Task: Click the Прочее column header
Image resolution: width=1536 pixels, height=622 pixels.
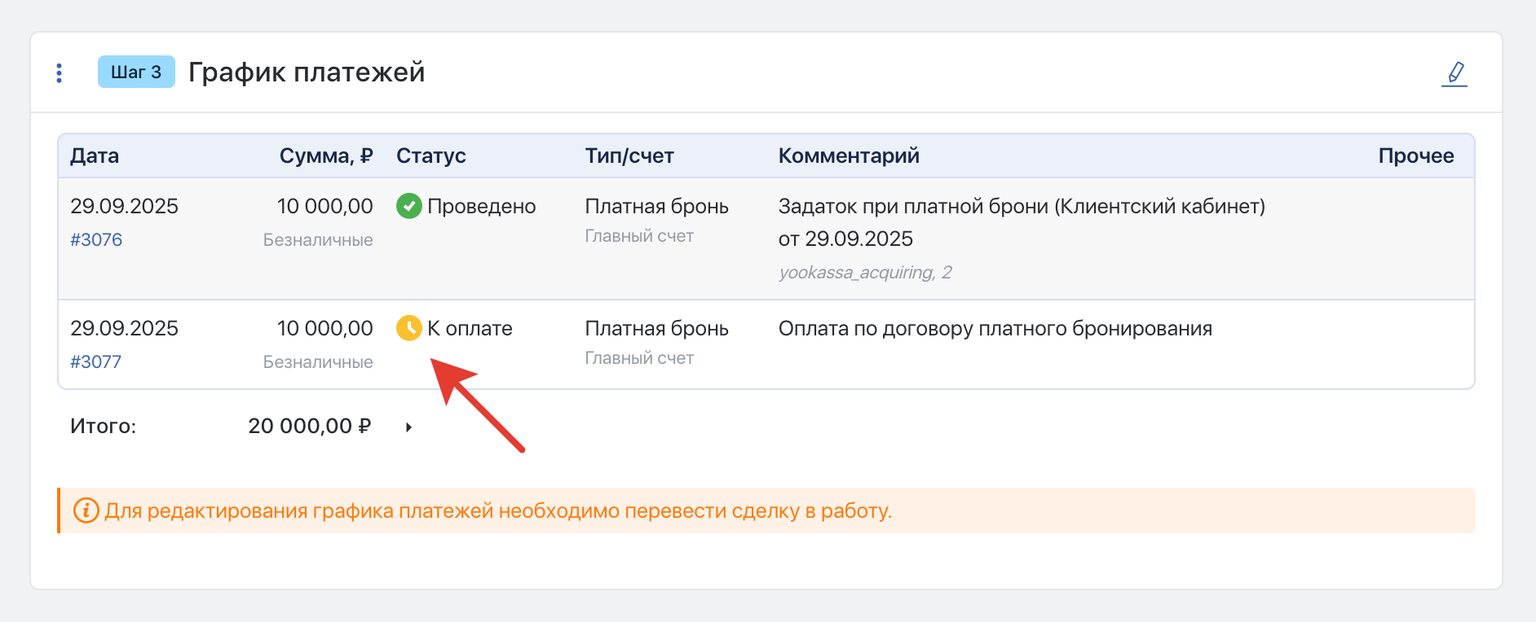Action: [1416, 156]
